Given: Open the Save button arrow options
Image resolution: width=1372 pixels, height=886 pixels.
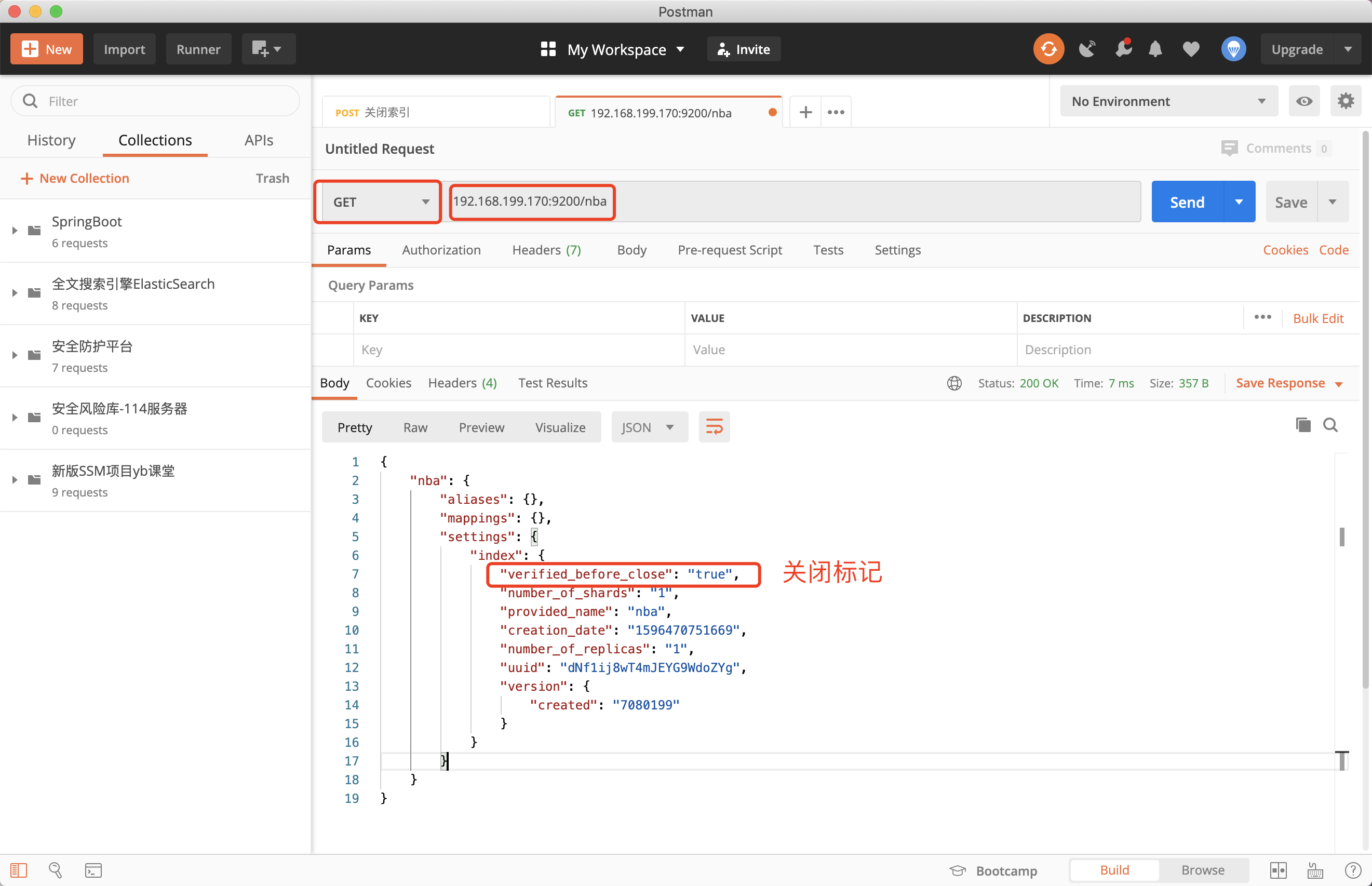Looking at the screenshot, I should pos(1333,202).
